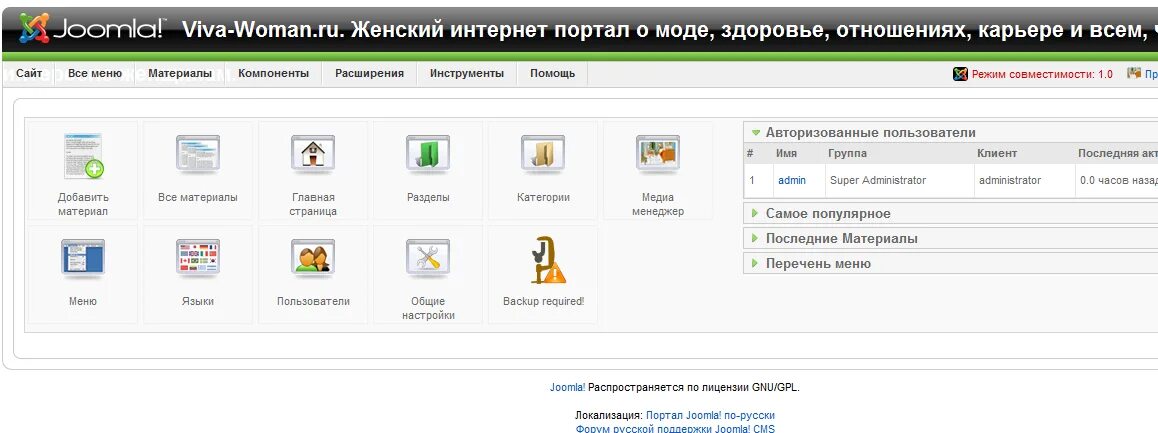Click the Имя column header
This screenshot has height=433, width=1158.
(x=787, y=154)
